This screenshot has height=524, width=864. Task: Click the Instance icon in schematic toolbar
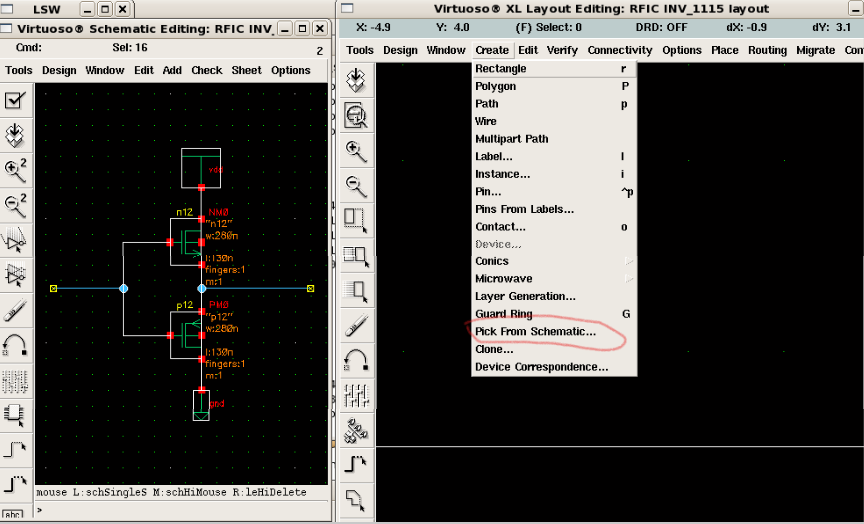(15, 415)
